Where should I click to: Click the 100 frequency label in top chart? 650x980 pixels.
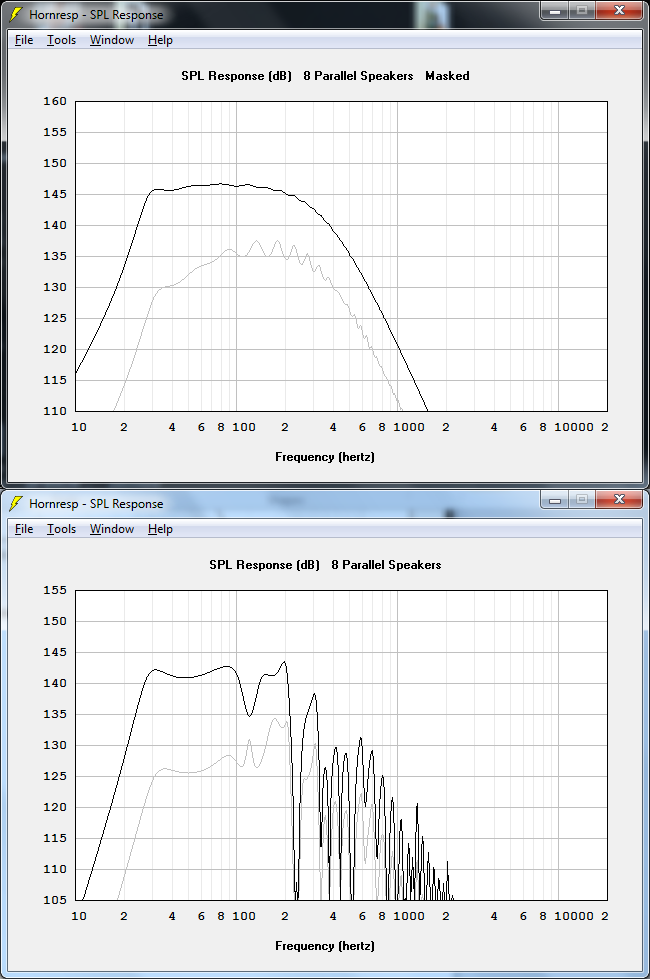tap(244, 427)
